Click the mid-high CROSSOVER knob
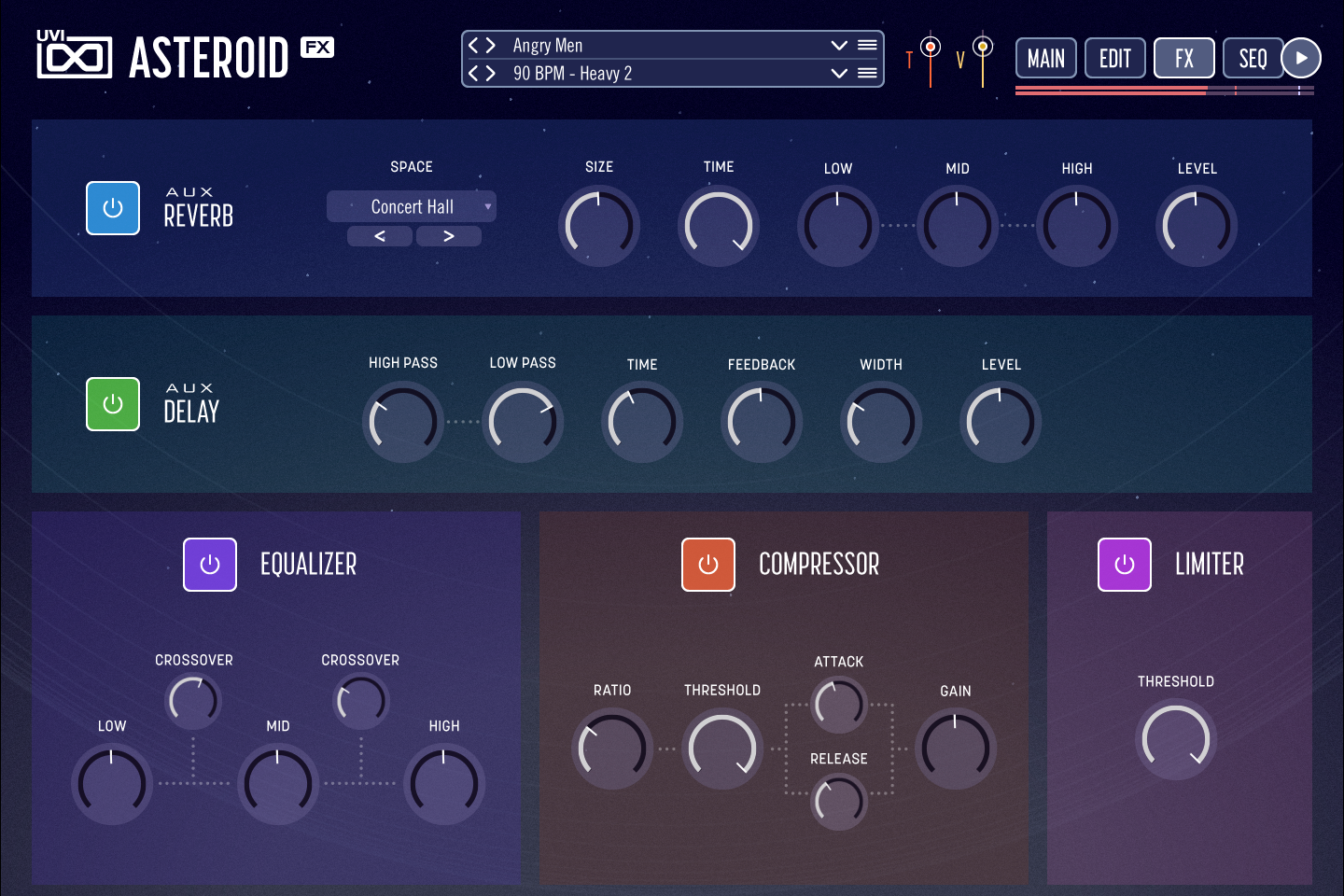The width and height of the screenshot is (1344, 896). coord(361,701)
